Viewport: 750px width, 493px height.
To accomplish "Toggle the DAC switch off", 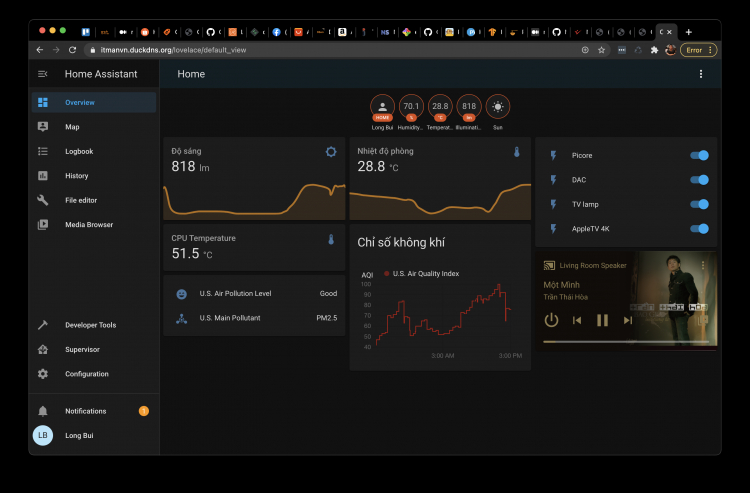I will [x=699, y=180].
